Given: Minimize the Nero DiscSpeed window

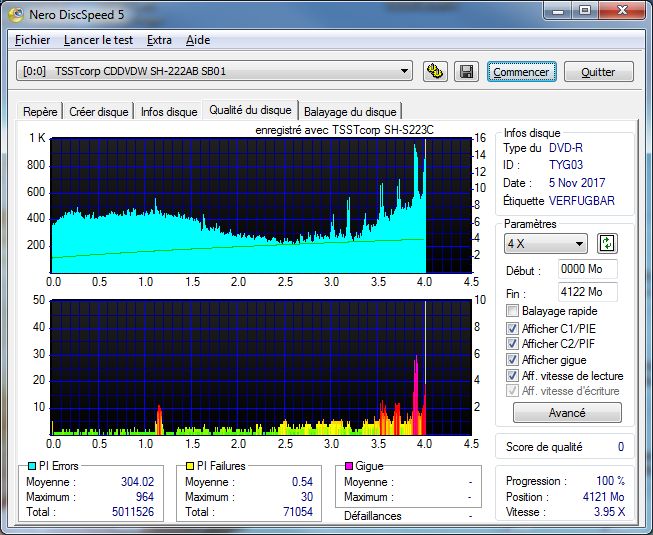Looking at the screenshot, I should pos(558,11).
